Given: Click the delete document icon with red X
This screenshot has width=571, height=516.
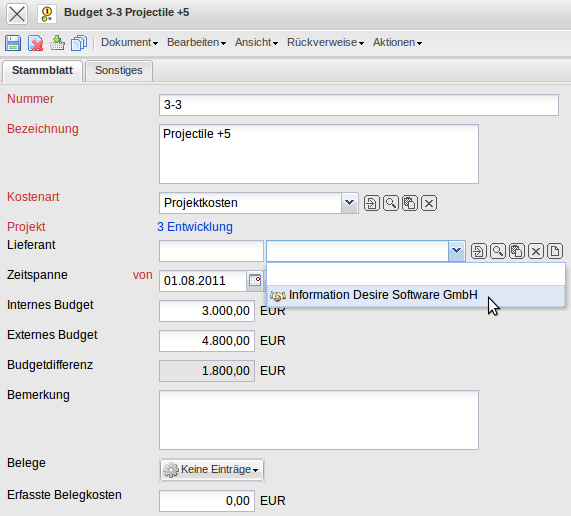Looking at the screenshot, I should click(x=35, y=43).
